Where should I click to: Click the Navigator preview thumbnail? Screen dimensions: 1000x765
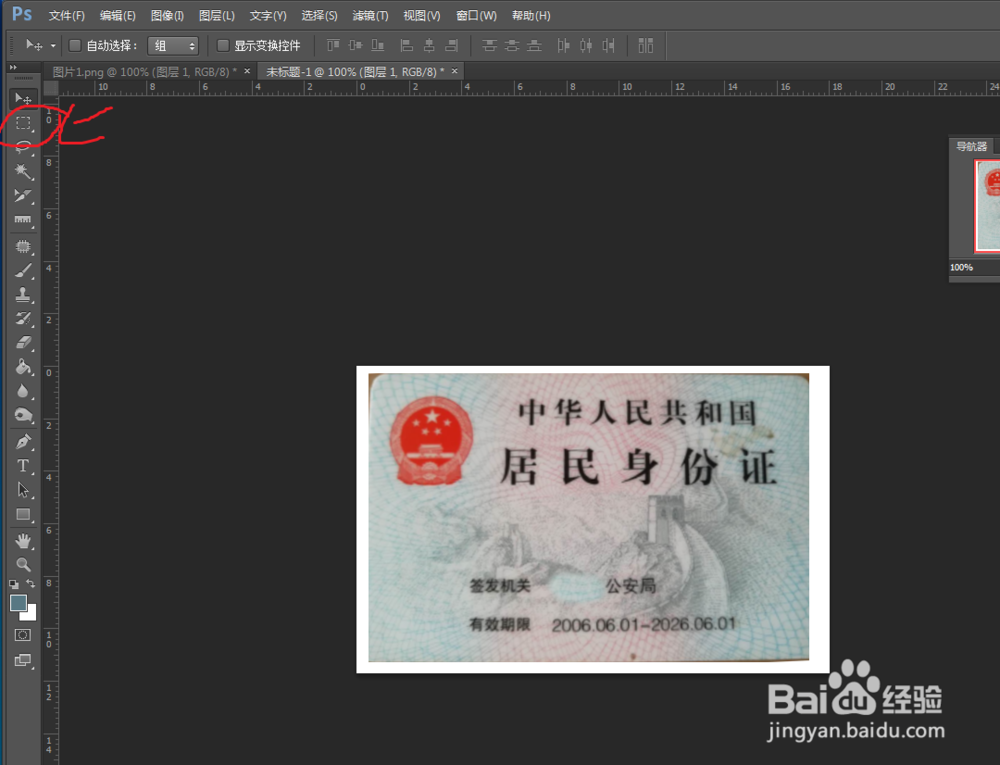[x=988, y=205]
